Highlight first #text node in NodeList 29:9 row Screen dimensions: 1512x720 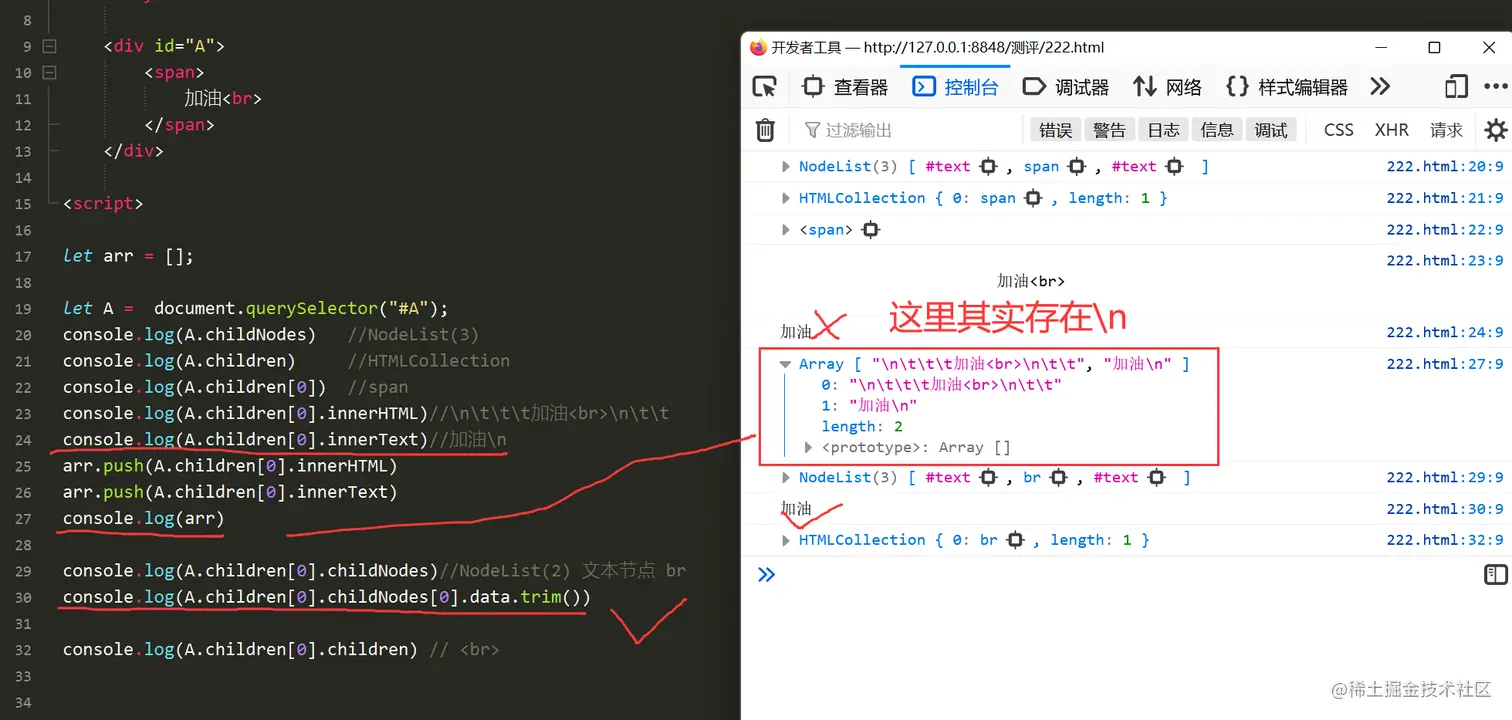coord(988,478)
